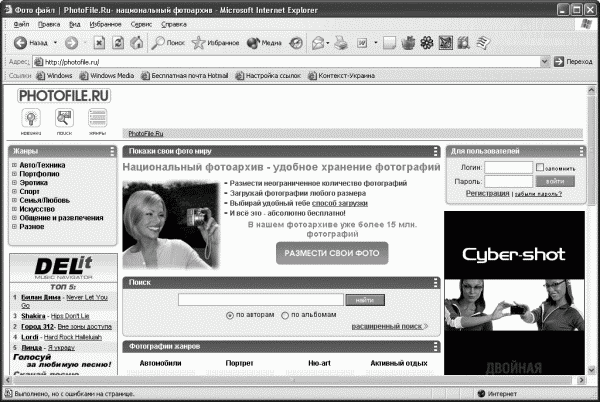Click the Print icon

click(341, 43)
